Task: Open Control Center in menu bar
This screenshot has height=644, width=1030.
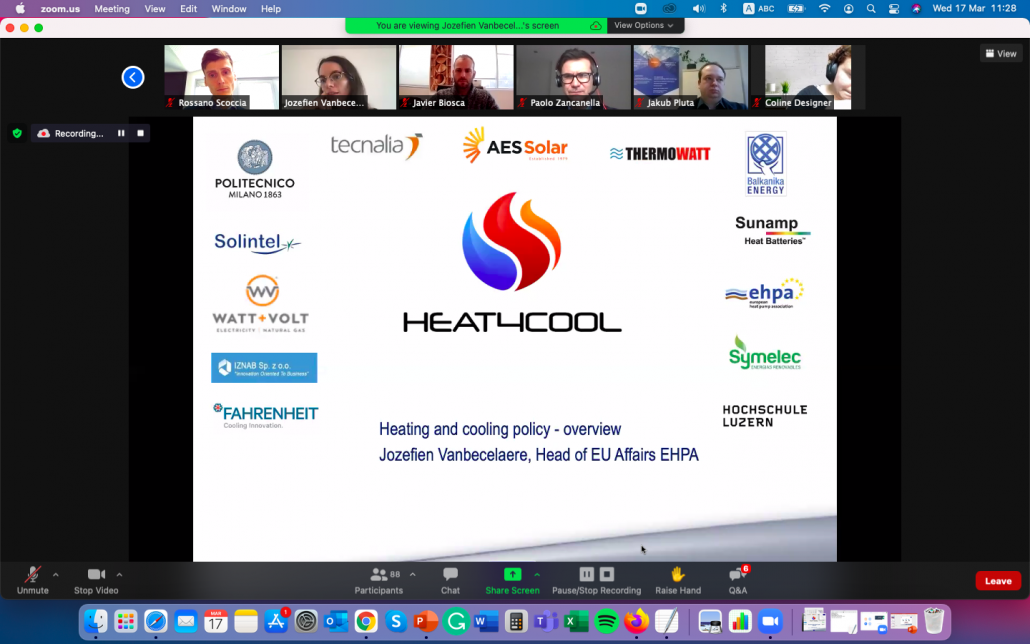Action: [x=894, y=9]
